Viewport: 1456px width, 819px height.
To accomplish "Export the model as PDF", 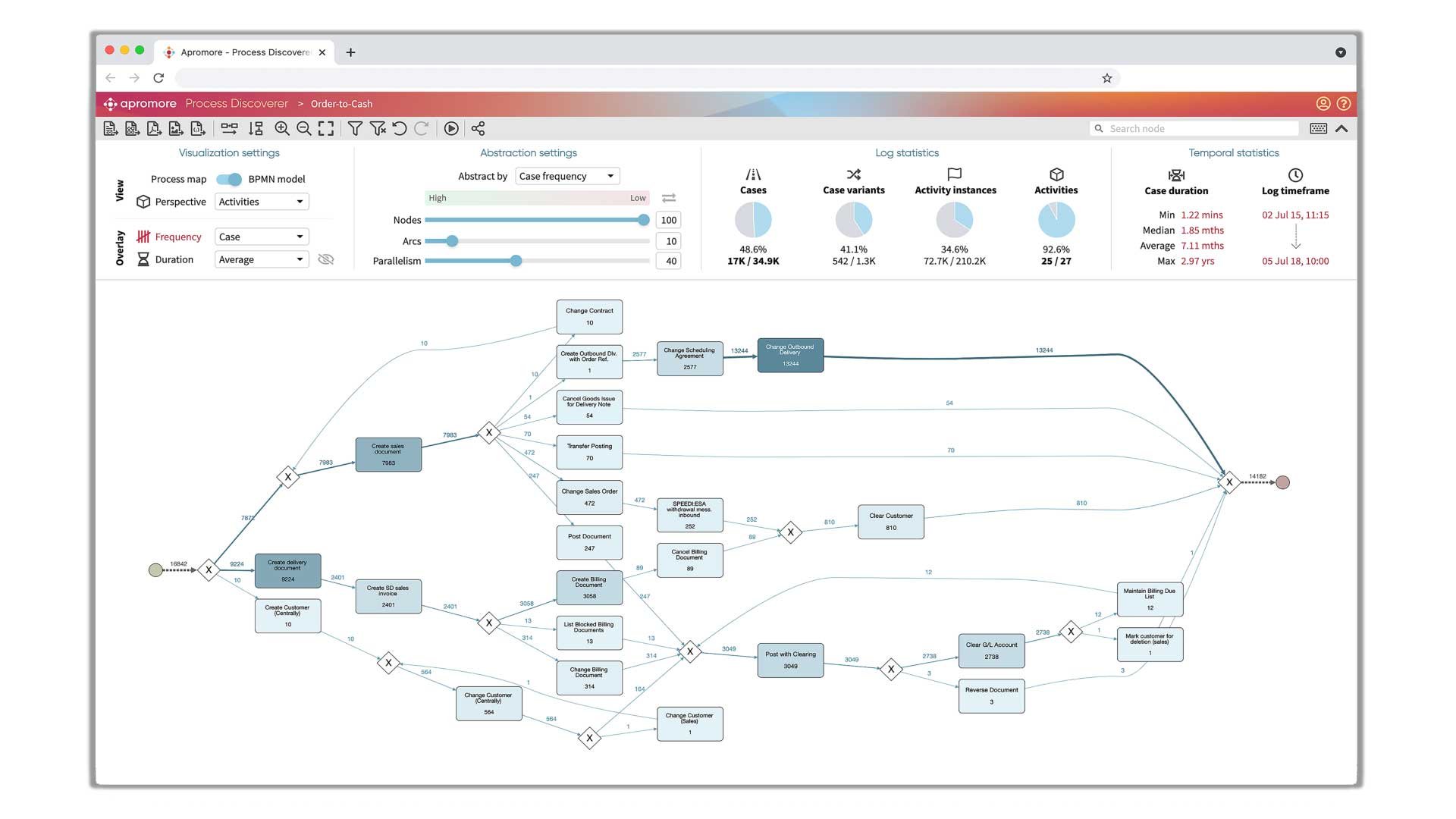I will click(x=154, y=129).
